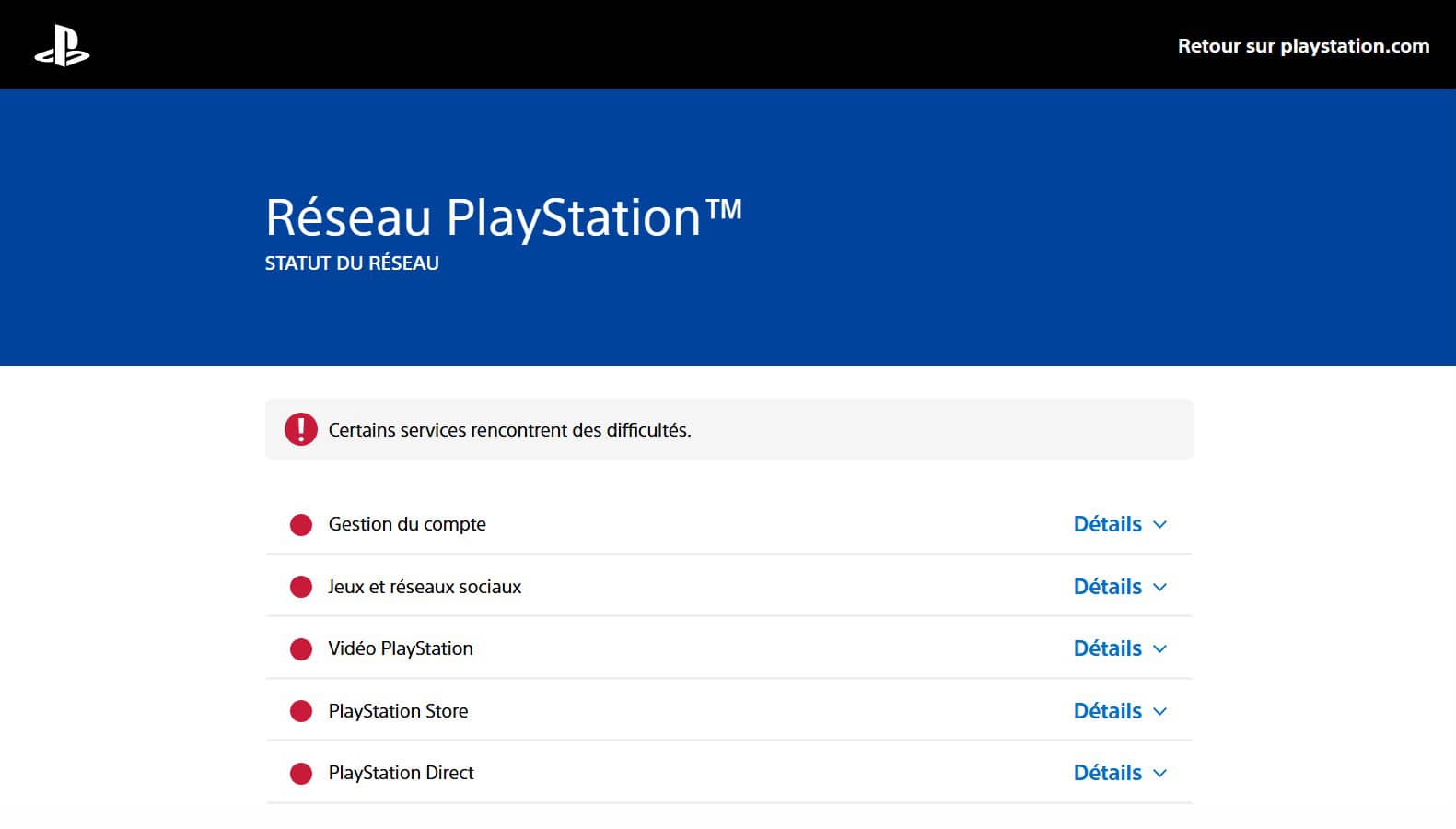
Task: Click red status dot beside Gestion du compte
Action: [x=301, y=525]
